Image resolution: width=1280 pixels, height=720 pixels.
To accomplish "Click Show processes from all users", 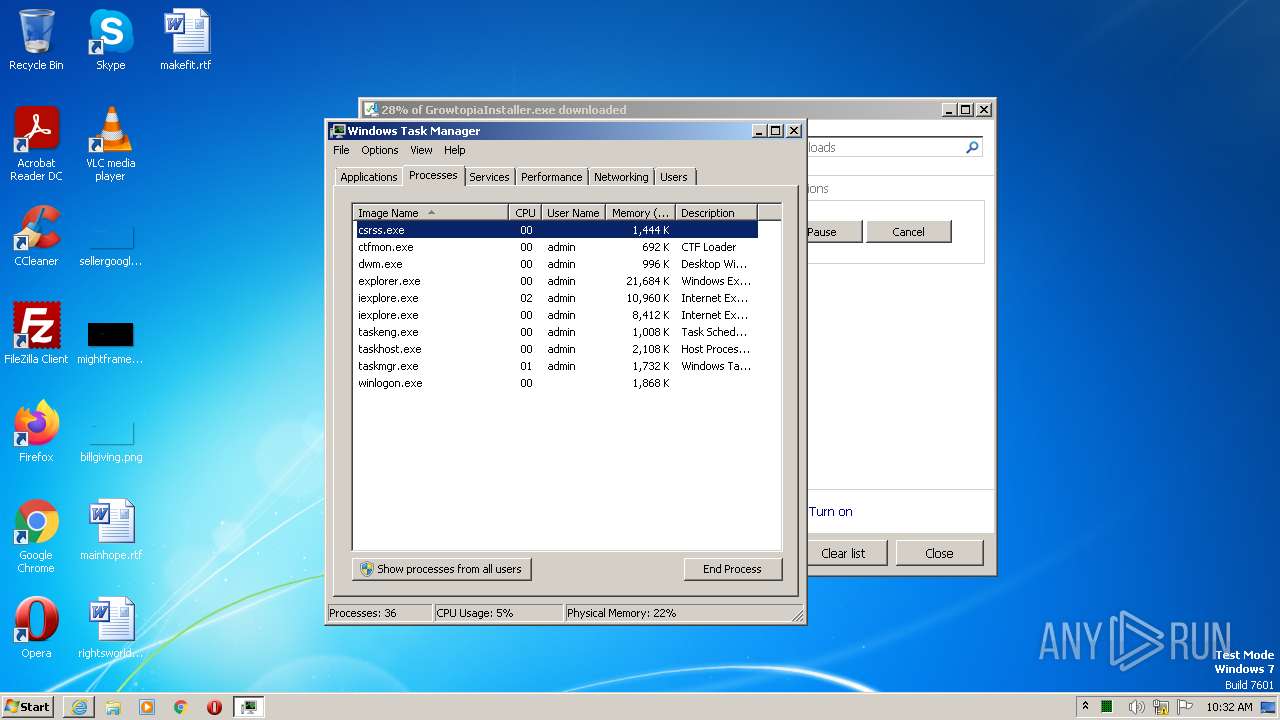I will pyautogui.click(x=441, y=569).
